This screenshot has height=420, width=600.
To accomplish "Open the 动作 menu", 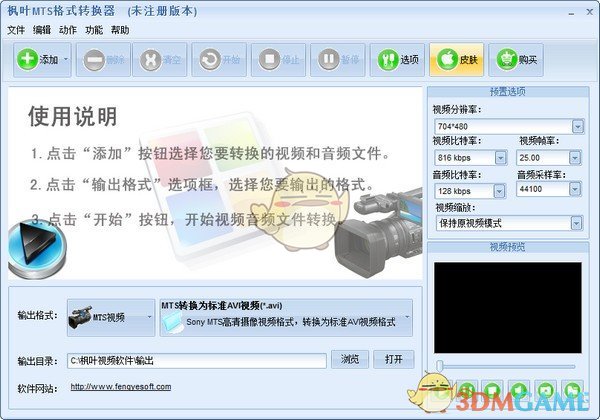I will click(68, 30).
